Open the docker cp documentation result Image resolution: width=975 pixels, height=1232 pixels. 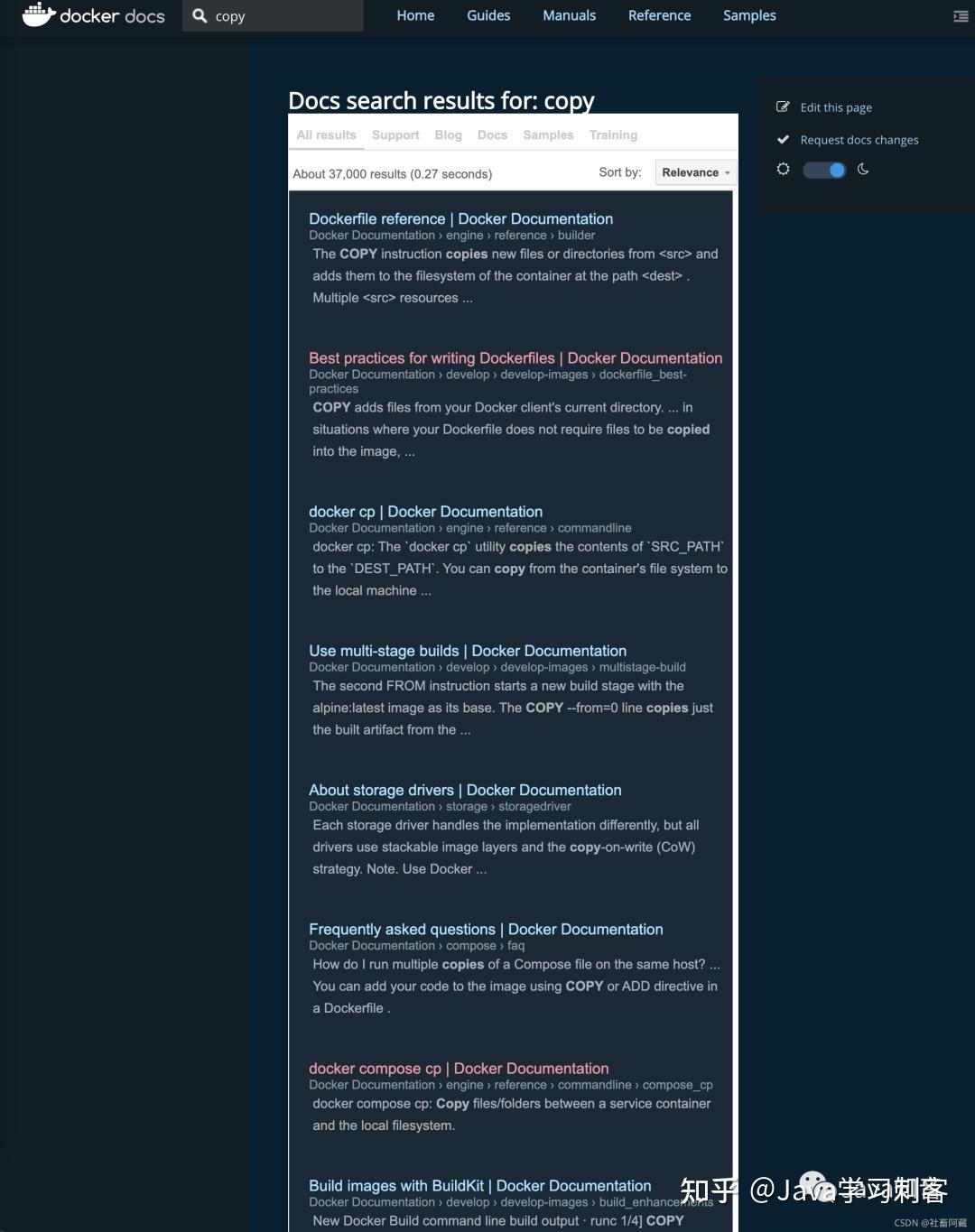[x=425, y=512]
